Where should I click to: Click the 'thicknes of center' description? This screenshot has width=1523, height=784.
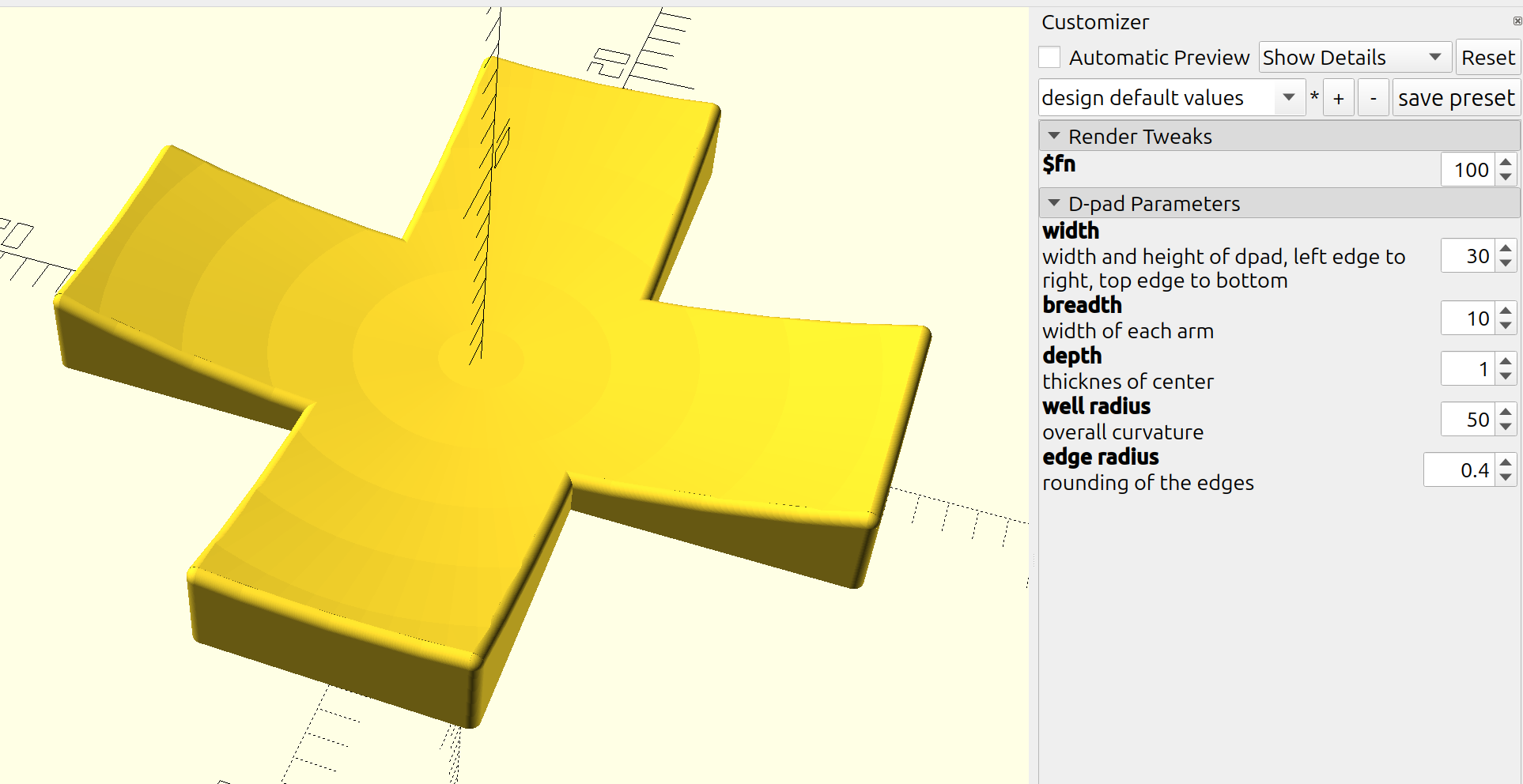(1127, 382)
